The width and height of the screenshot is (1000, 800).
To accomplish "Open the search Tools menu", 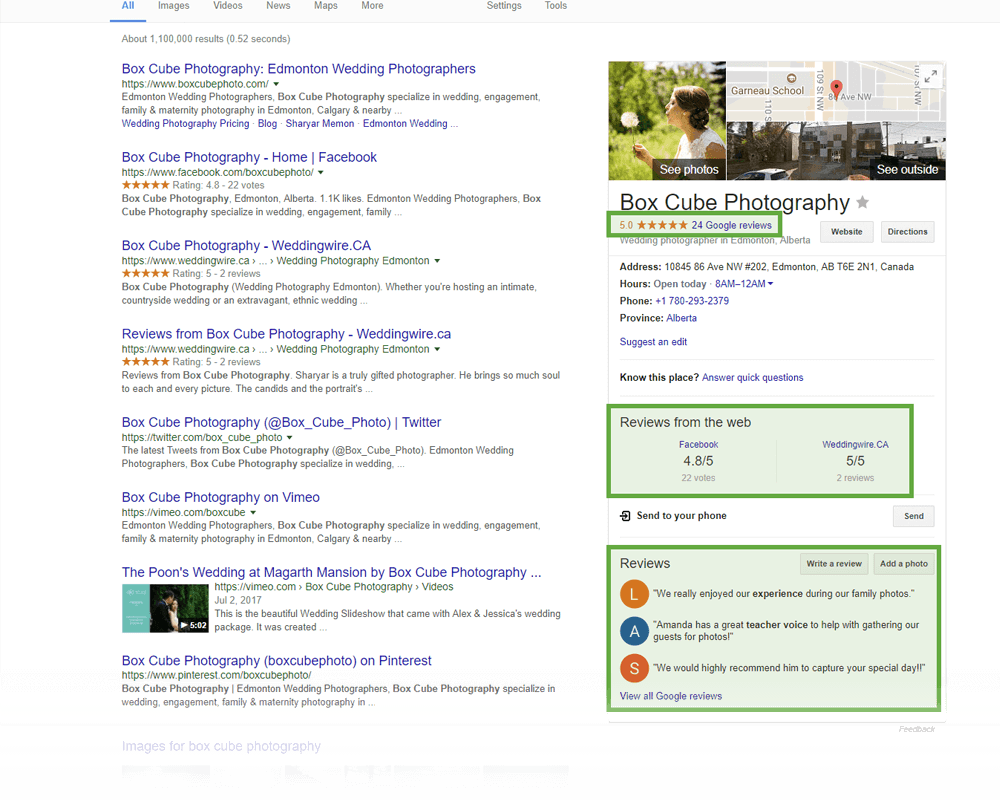I will tap(555, 6).
